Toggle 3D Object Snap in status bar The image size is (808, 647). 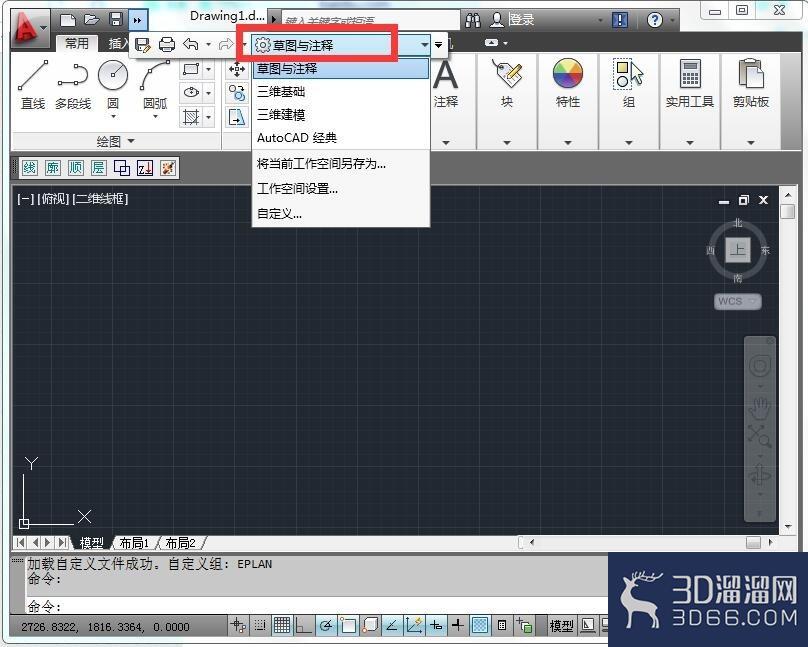(x=370, y=625)
